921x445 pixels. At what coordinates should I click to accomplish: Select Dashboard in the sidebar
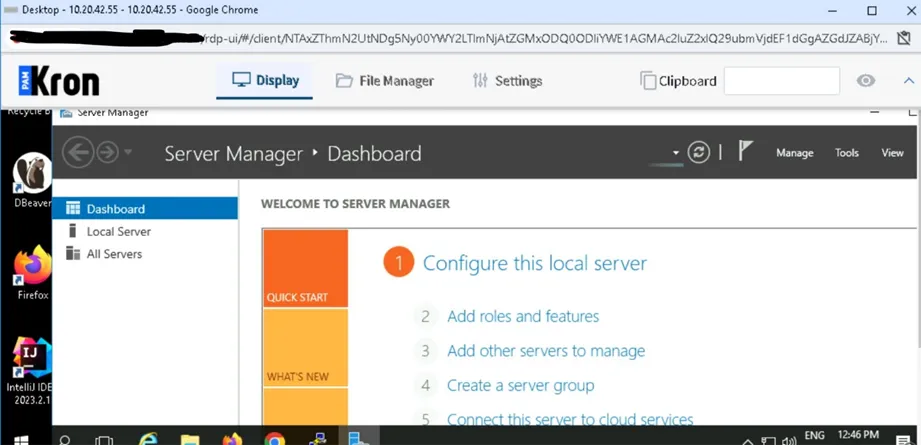tap(144, 208)
